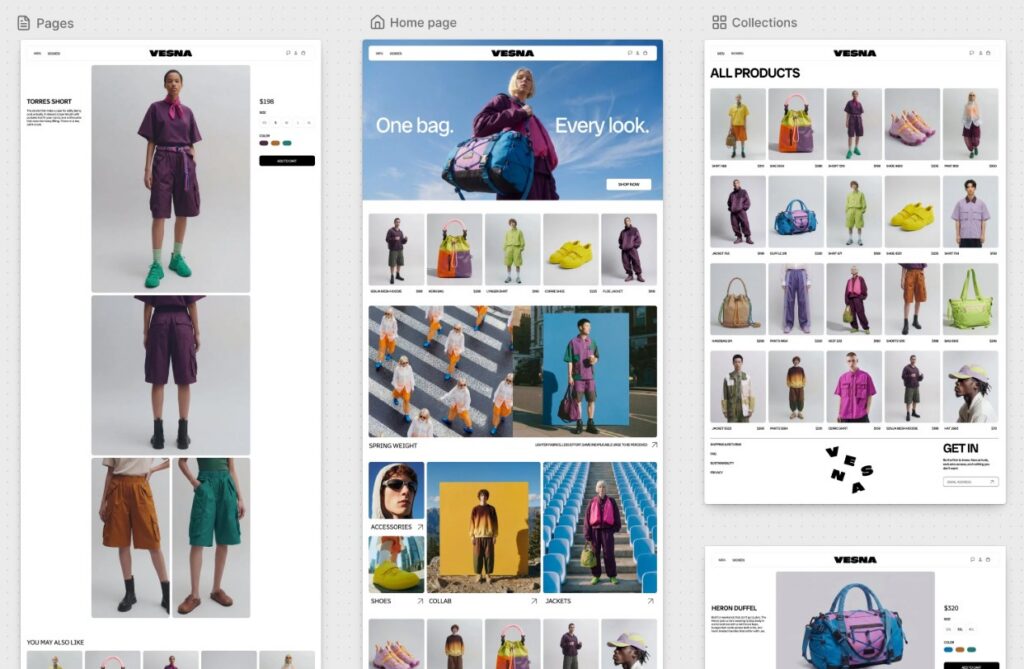Click the Shipping & Returns footer link
1024x669 pixels.
point(725,444)
